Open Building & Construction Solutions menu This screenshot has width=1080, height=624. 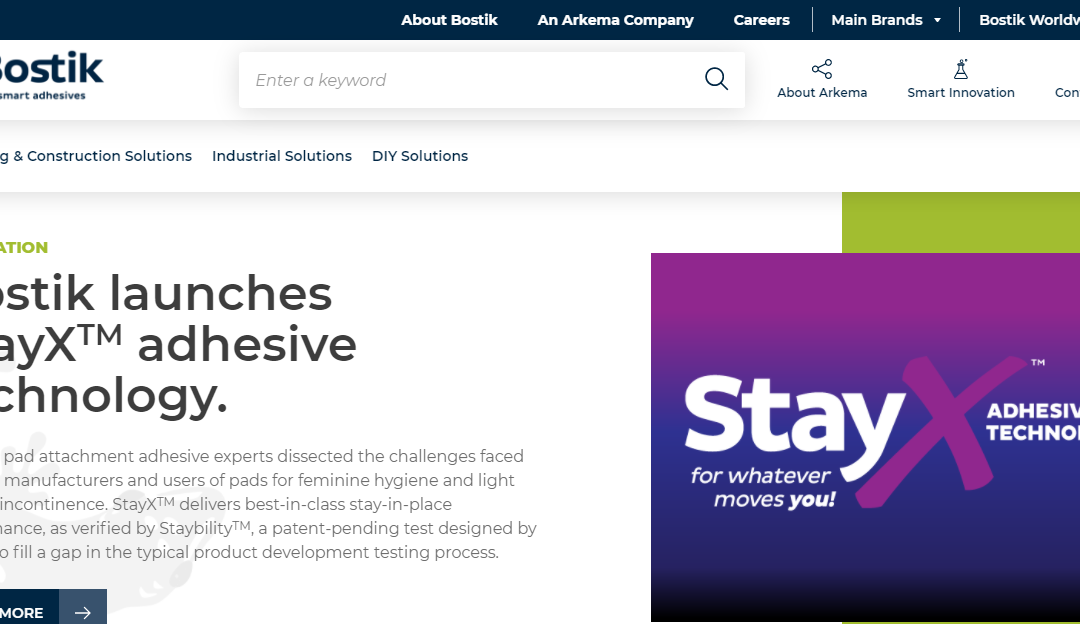pyautogui.click(x=96, y=156)
